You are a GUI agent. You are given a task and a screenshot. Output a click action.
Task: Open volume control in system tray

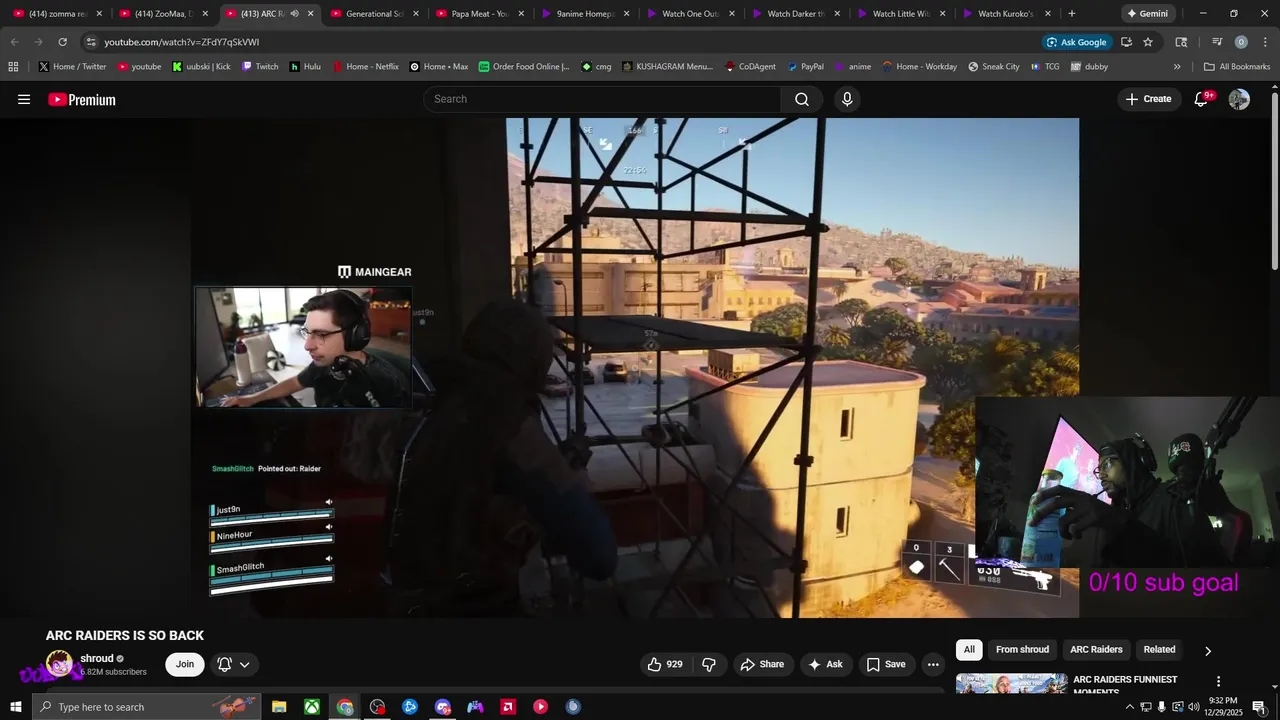pyautogui.click(x=1193, y=707)
